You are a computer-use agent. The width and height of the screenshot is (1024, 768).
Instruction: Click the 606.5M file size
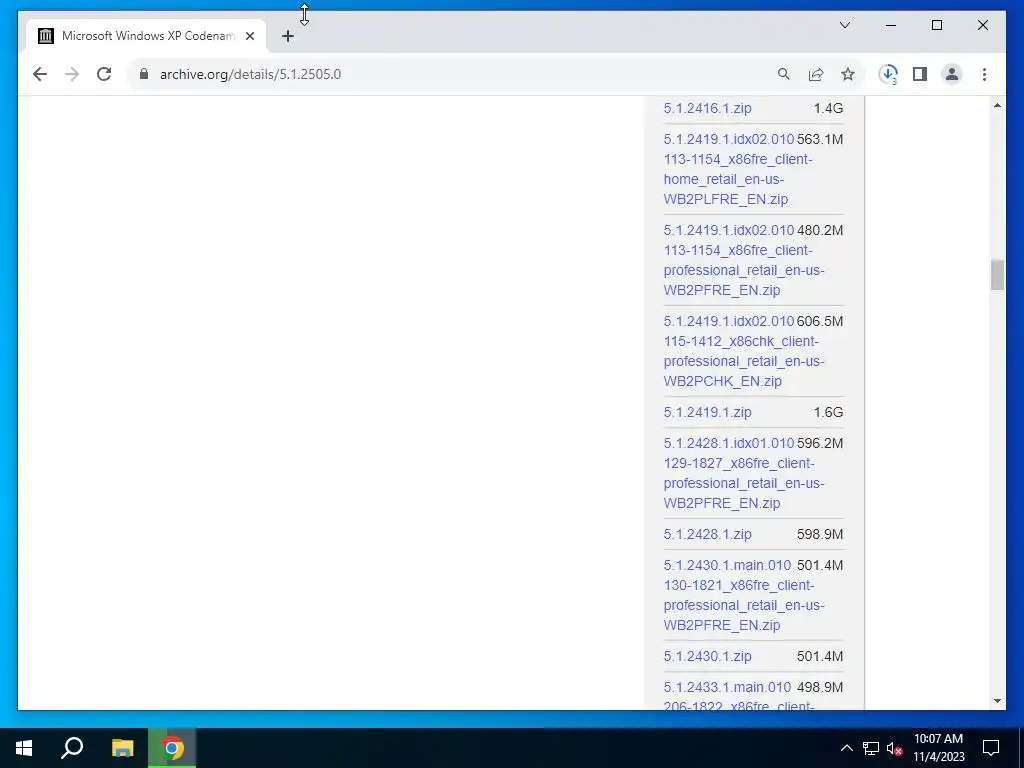click(820, 321)
